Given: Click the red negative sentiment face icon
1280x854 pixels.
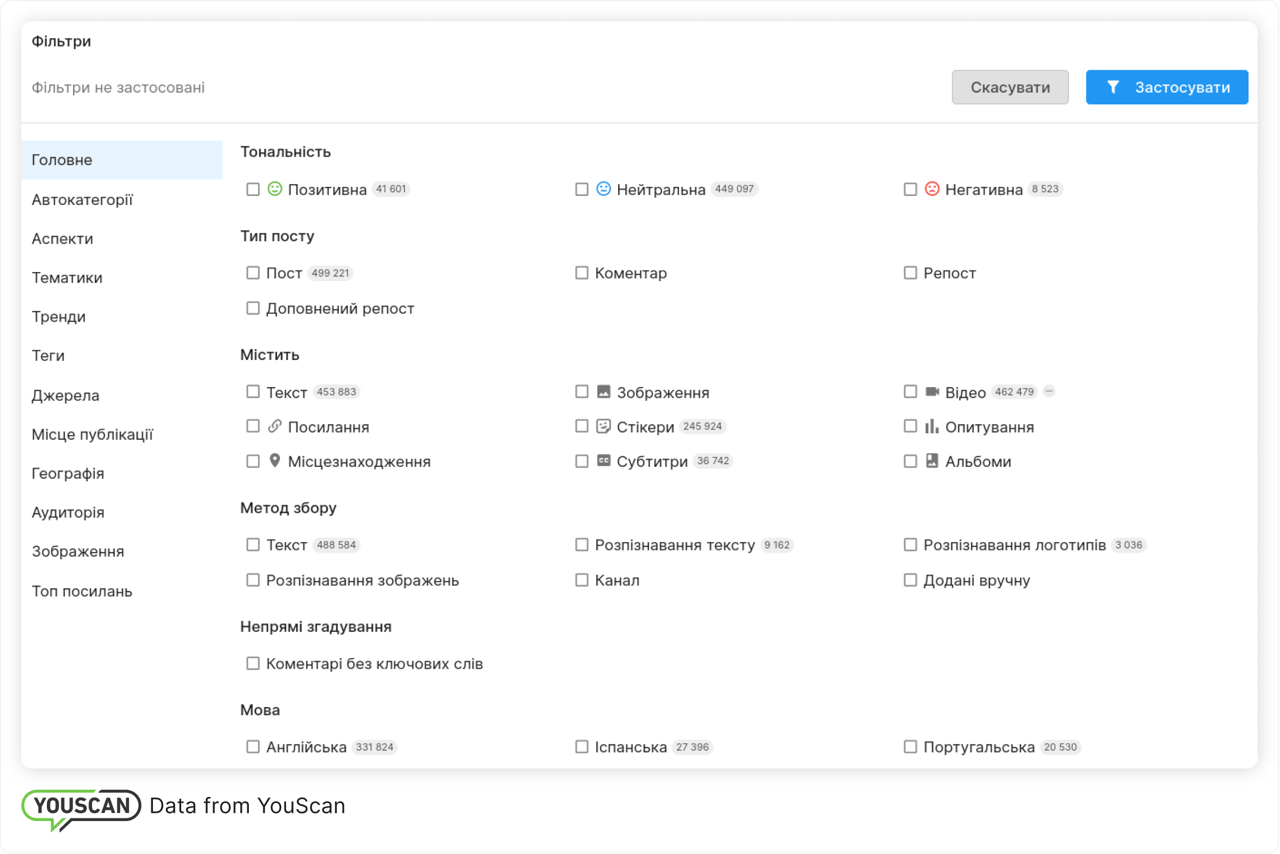Looking at the screenshot, I should click(932, 189).
